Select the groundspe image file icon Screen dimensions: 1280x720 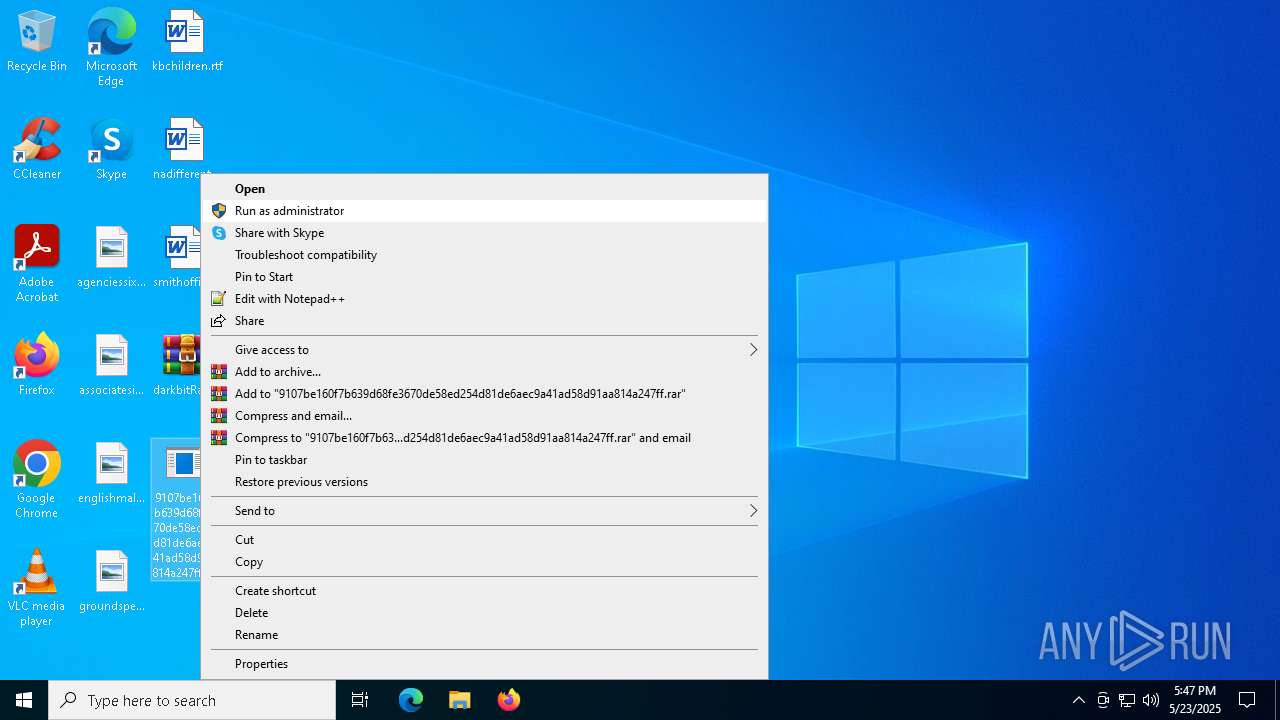[111, 582]
